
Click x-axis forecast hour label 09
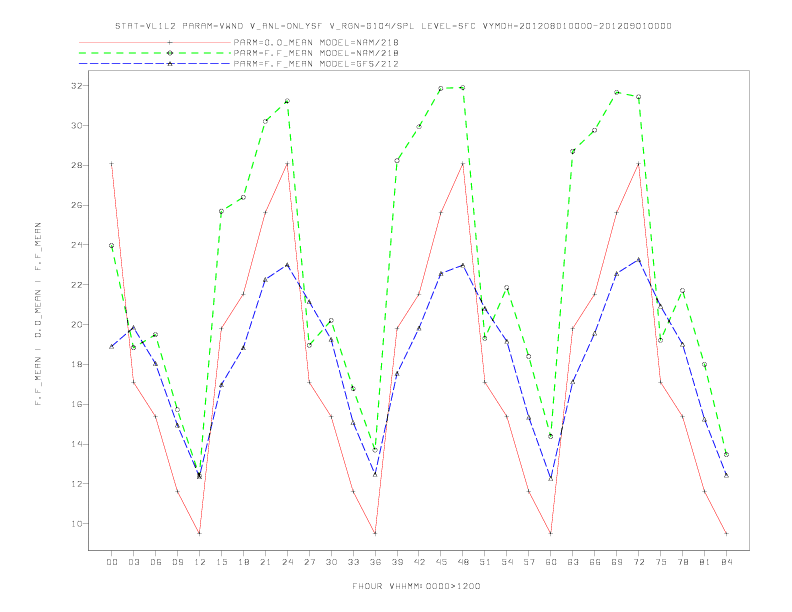point(177,562)
